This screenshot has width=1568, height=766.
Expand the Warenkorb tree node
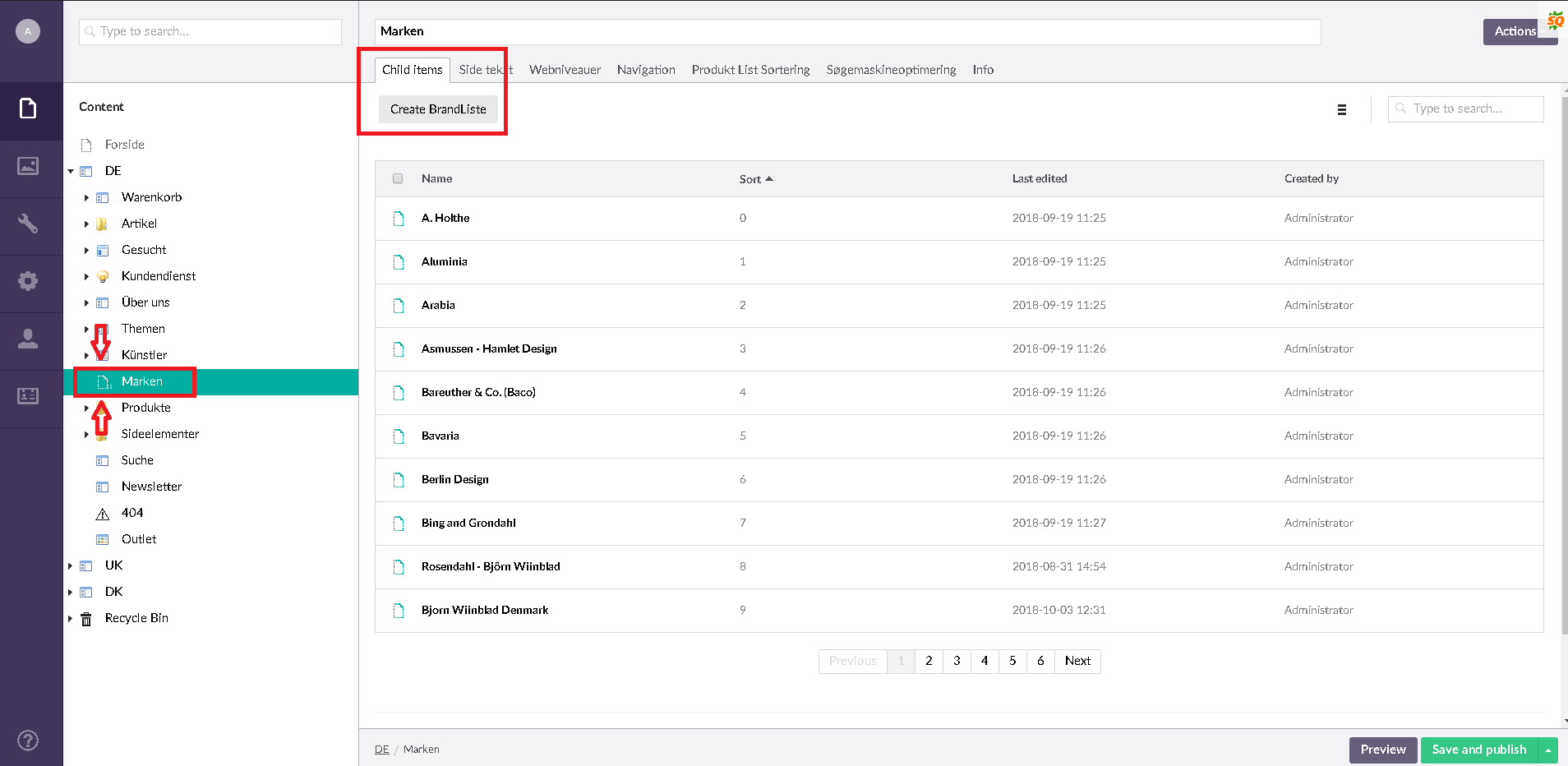(x=86, y=198)
